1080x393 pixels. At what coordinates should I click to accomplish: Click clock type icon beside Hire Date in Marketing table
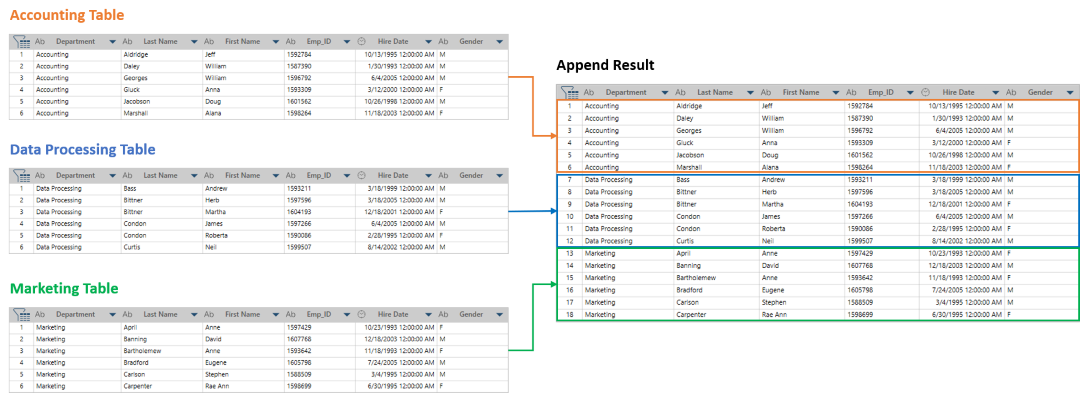[x=362, y=315]
